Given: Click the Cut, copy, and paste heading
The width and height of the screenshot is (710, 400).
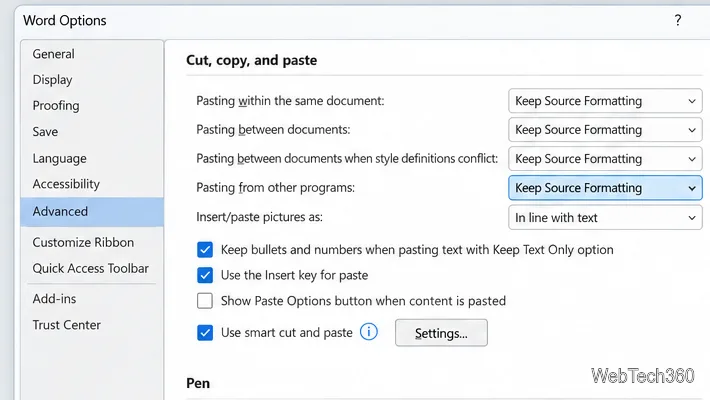Looking at the screenshot, I should (251, 60).
